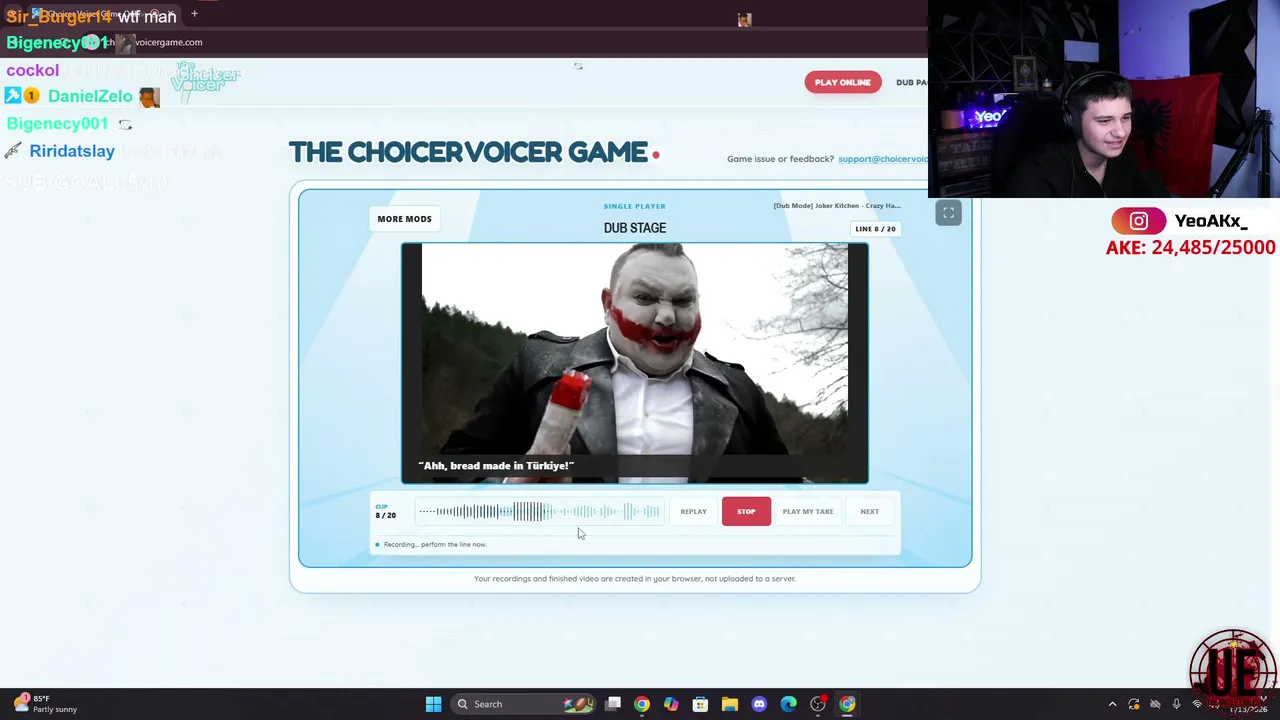Click the 'Joker Kitchen' dub mode title
Image resolution: width=1280 pixels, height=720 pixels.
coord(837,206)
